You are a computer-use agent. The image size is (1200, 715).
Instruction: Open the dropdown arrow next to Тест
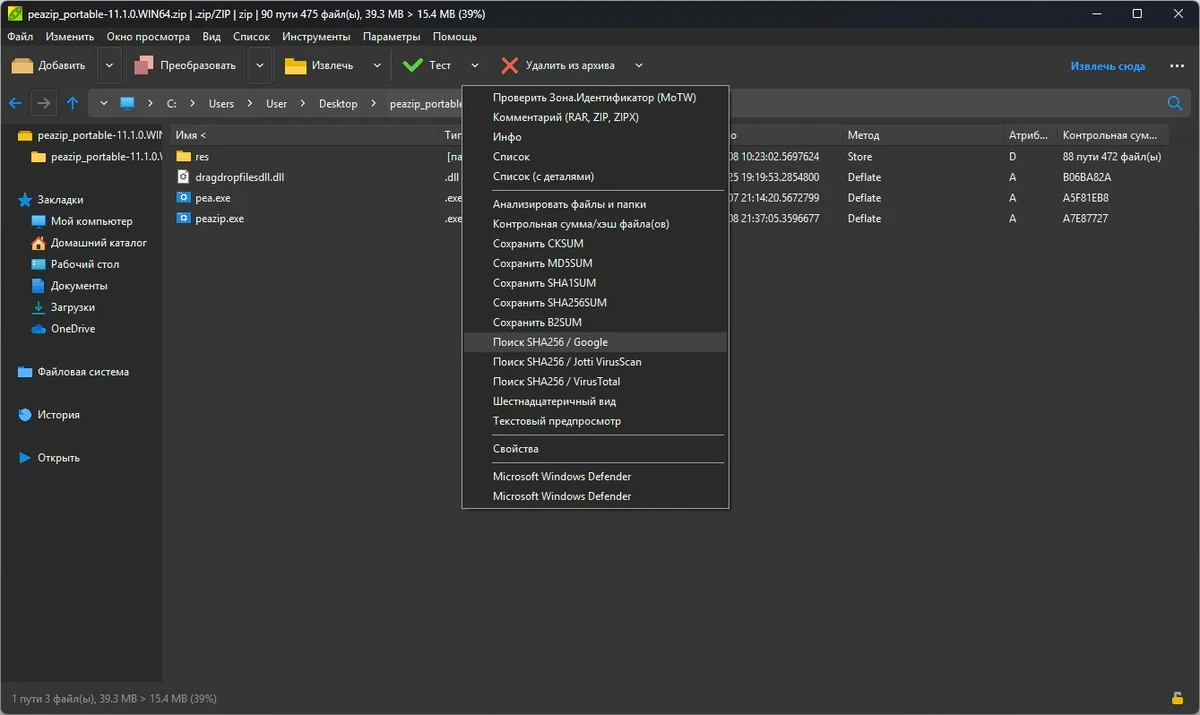tap(475, 66)
